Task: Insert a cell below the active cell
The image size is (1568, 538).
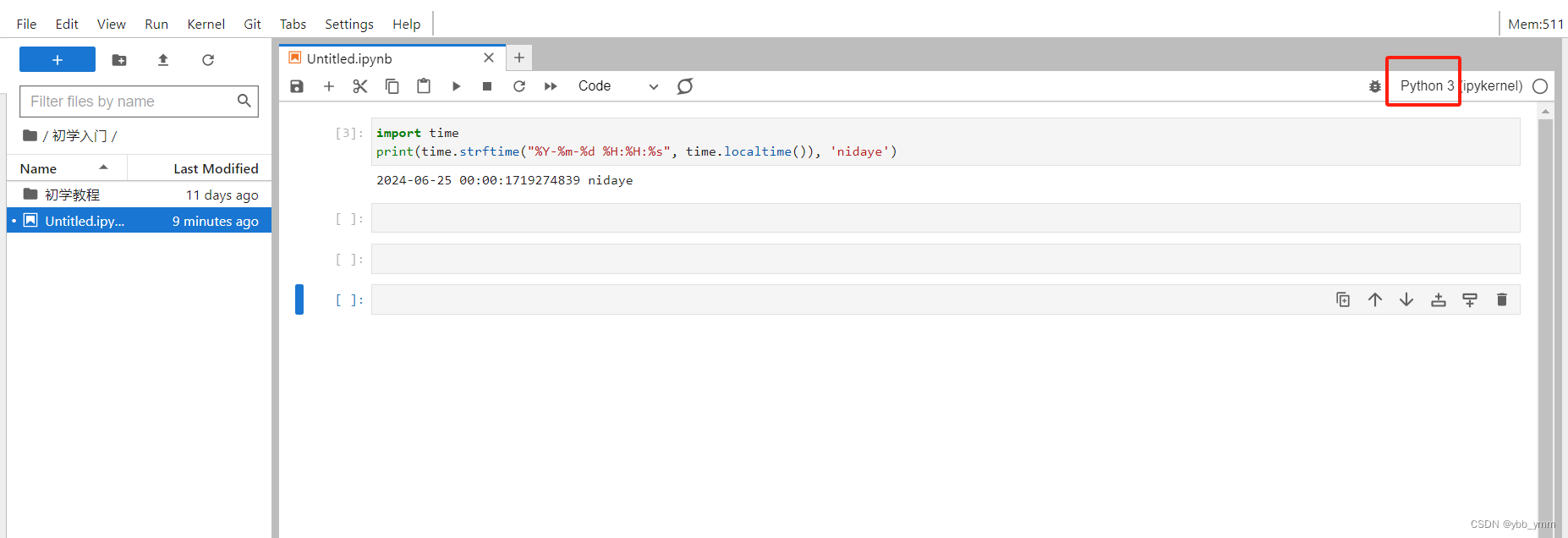Action: coord(1470,299)
